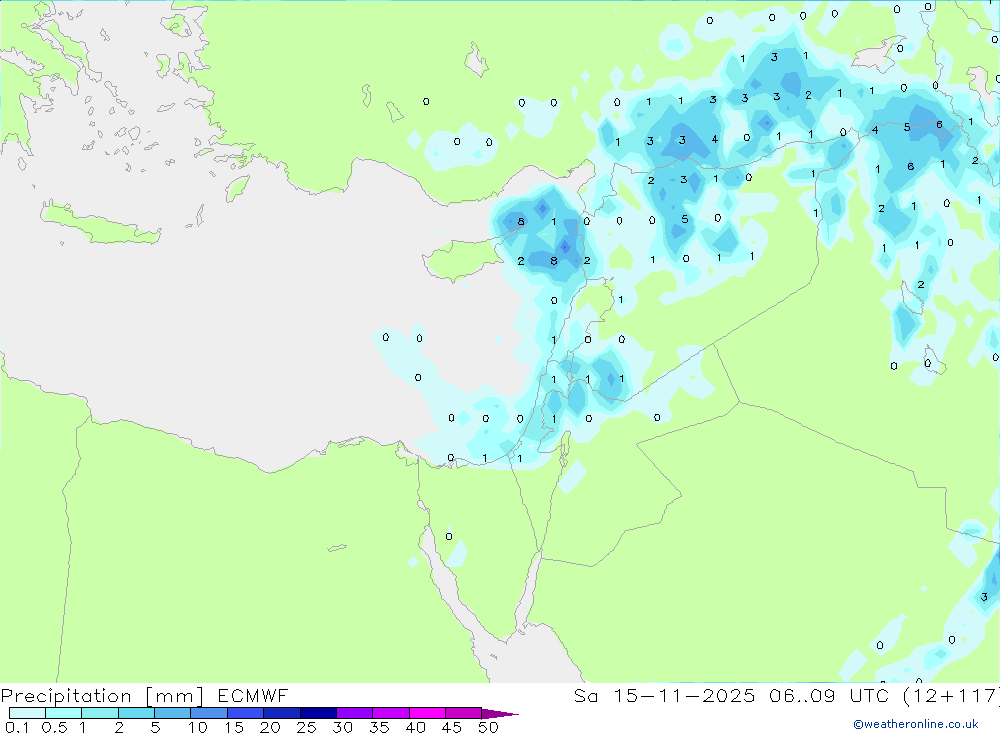Click the legend scale value '40'
The width and height of the screenshot is (1000, 733).
tap(415, 727)
